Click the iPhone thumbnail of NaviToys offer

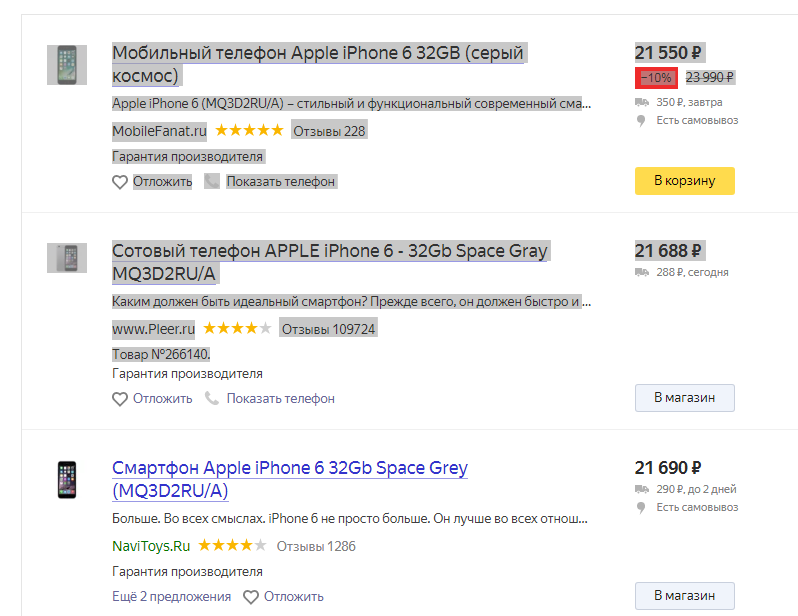click(x=67, y=480)
